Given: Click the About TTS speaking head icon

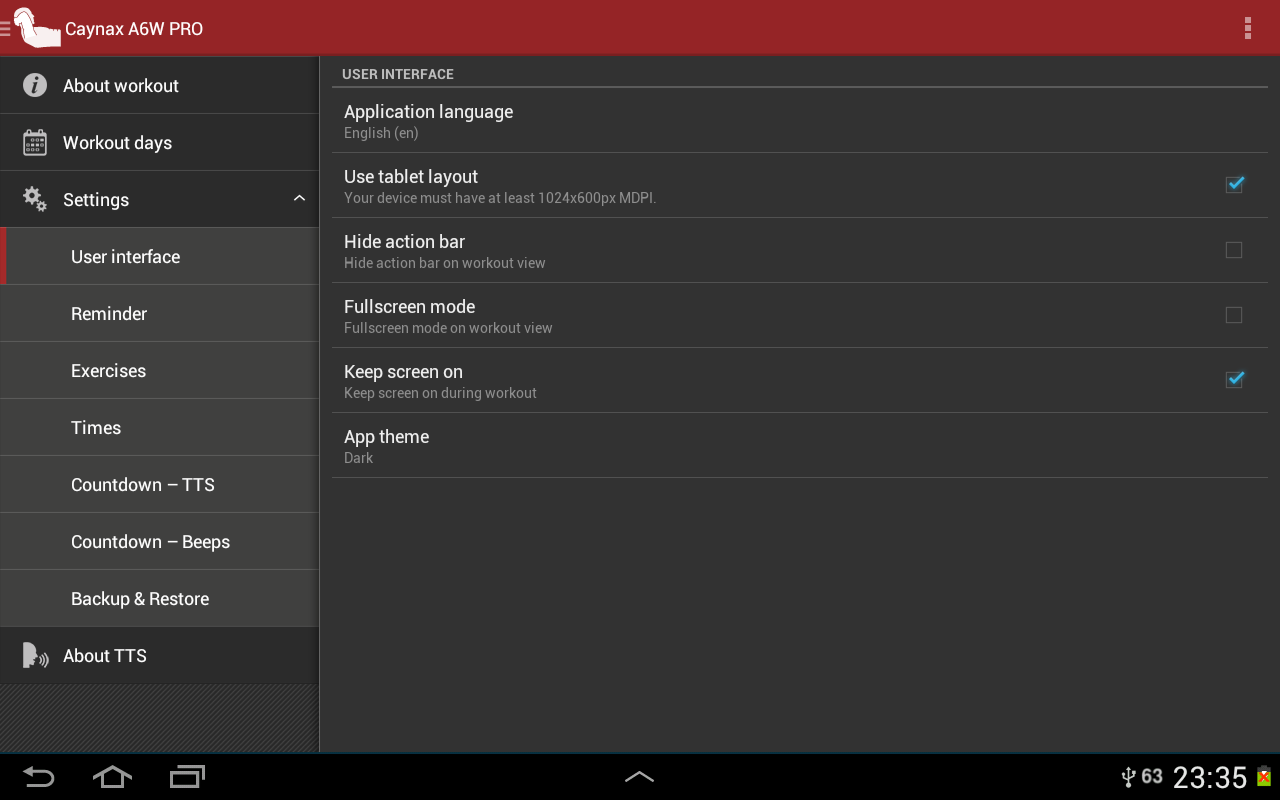Looking at the screenshot, I should click(x=35, y=656).
